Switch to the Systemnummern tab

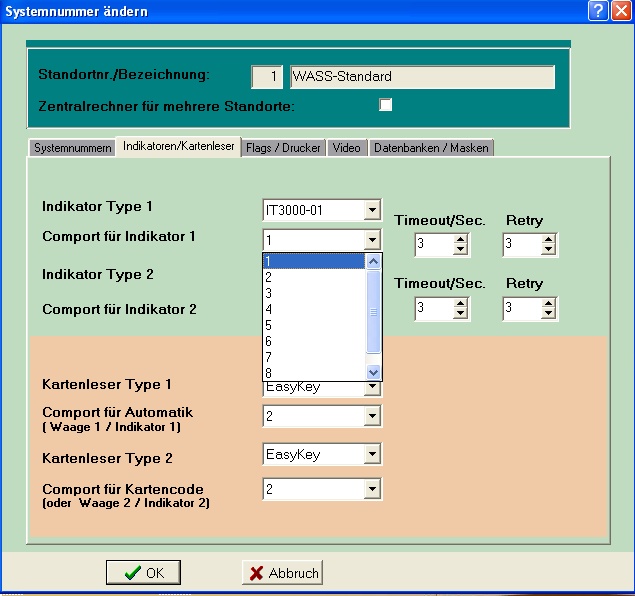tap(72, 147)
